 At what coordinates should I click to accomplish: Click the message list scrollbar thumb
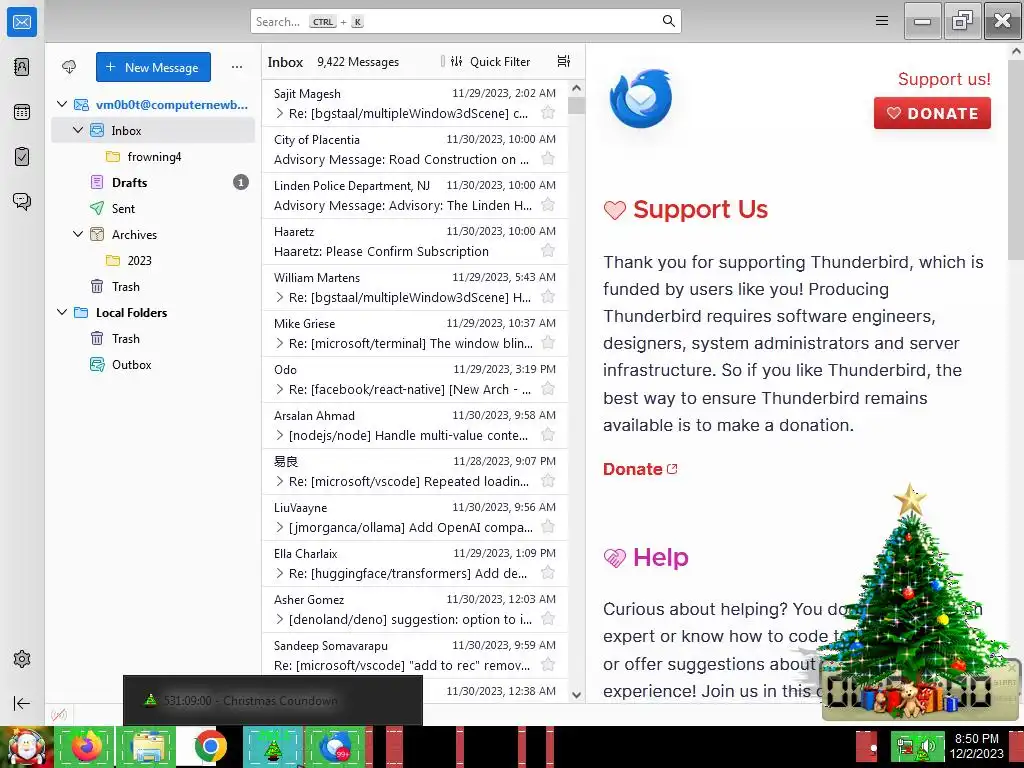tap(576, 105)
